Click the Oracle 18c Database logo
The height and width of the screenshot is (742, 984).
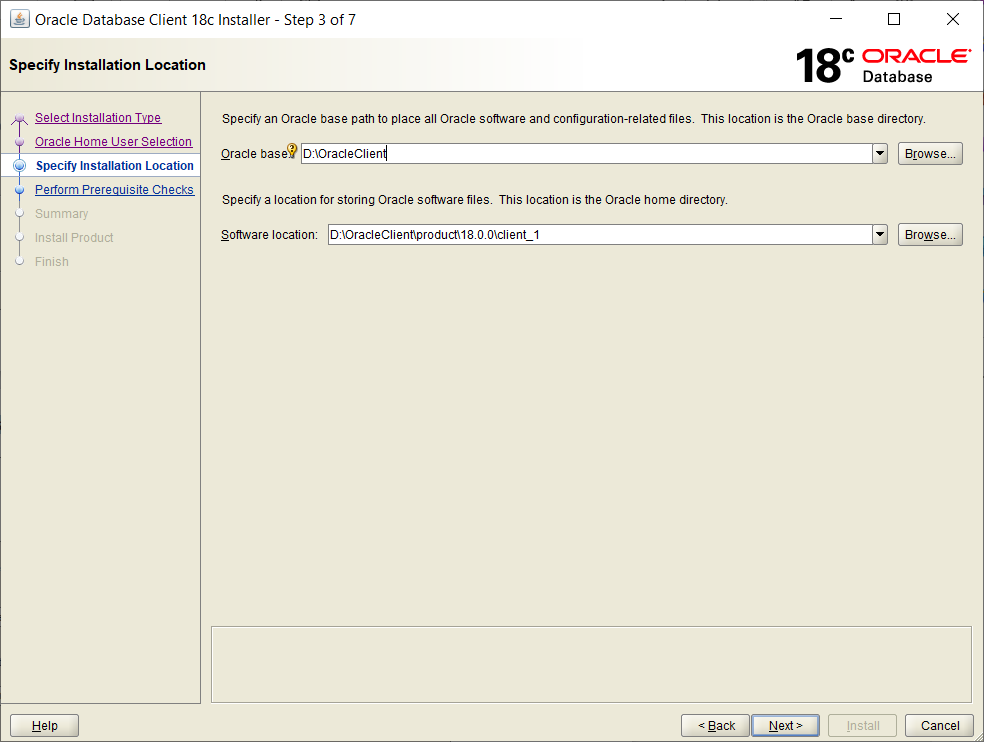point(883,65)
